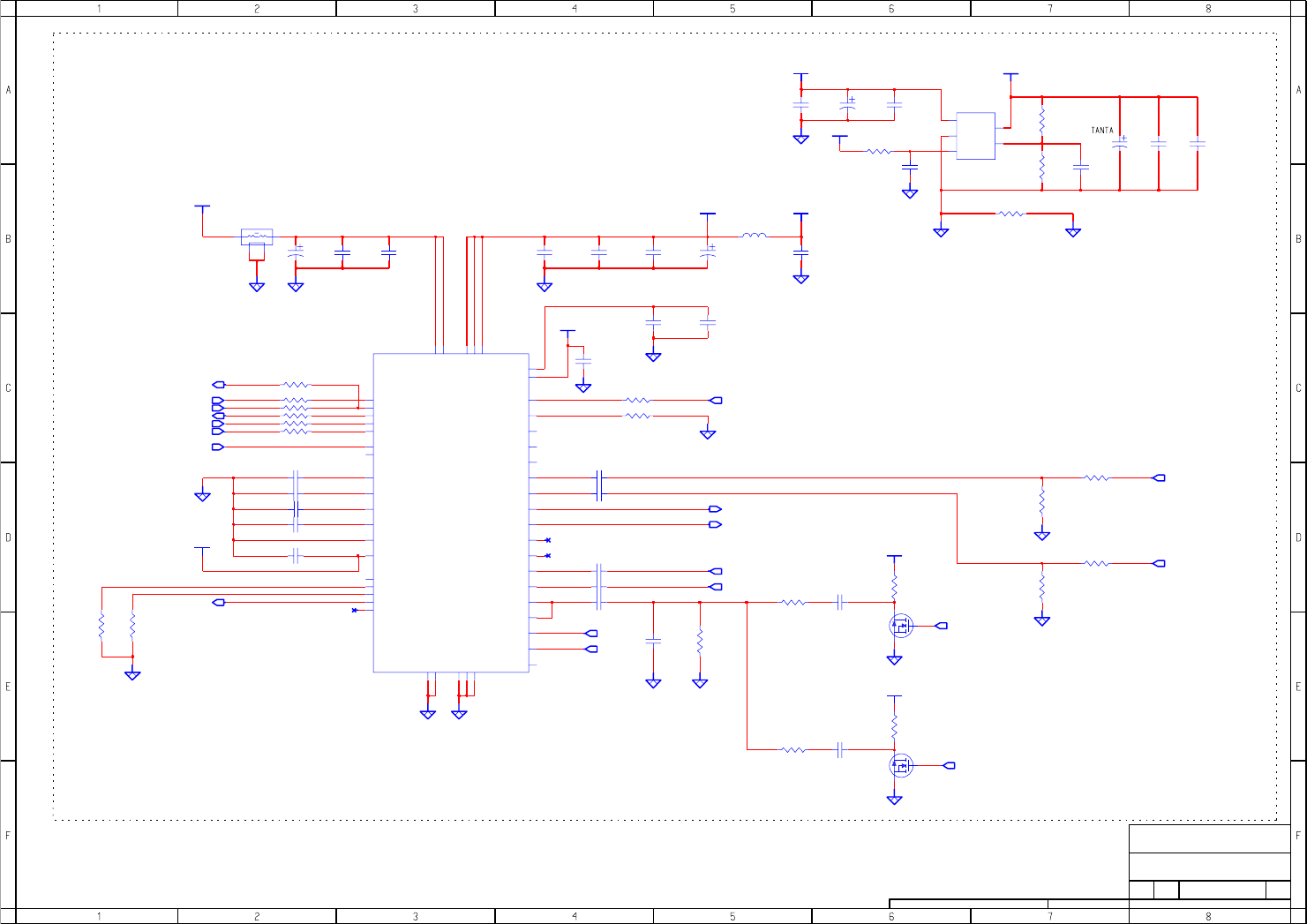
Task: Select the small regulator IC box near TANTA
Action: [x=975, y=136]
